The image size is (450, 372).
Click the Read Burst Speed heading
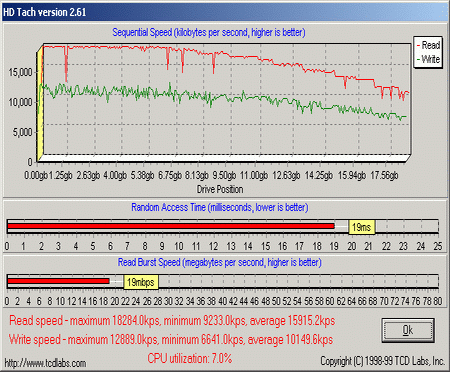coord(220,262)
